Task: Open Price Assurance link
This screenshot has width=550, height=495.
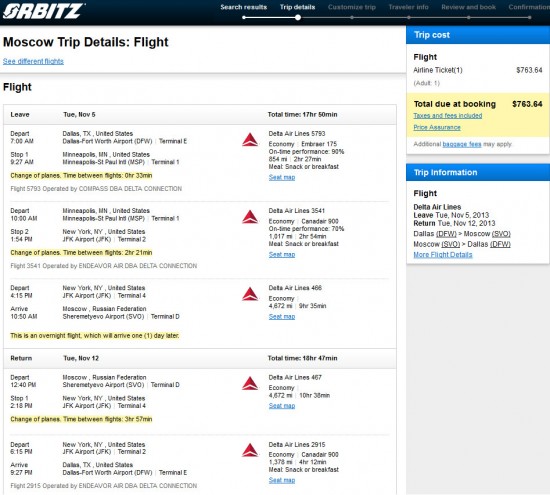Action: [x=437, y=127]
